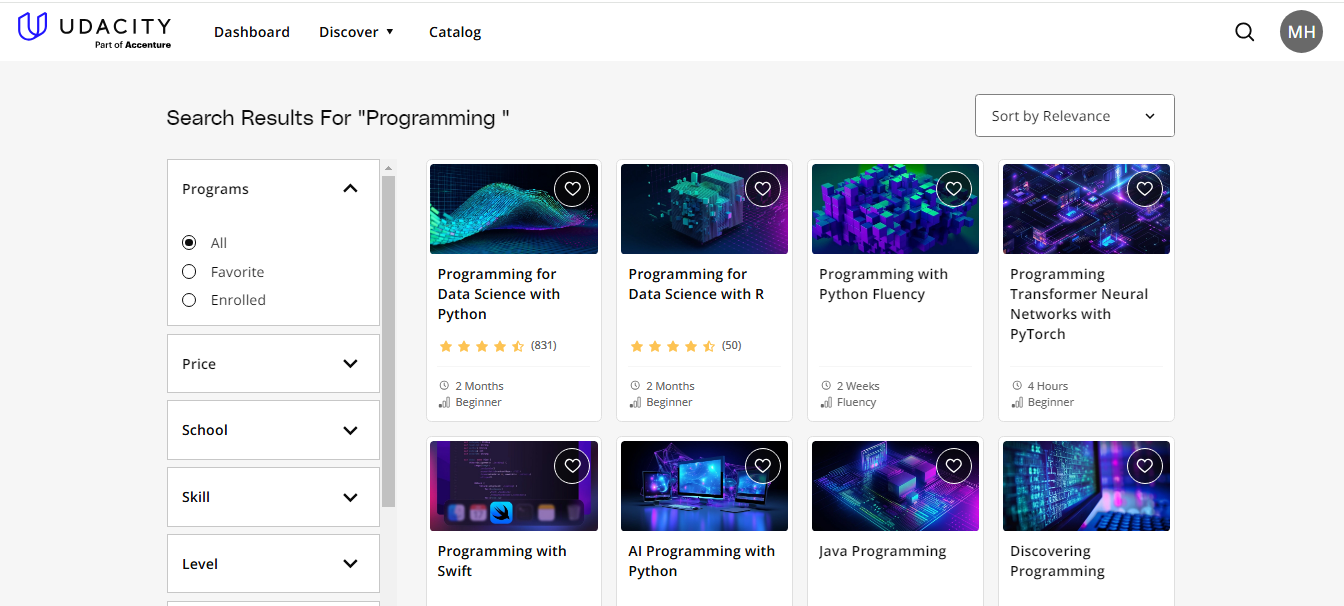1344x606 pixels.
Task: Click the heart on AI Programming with Python
Action: [763, 465]
